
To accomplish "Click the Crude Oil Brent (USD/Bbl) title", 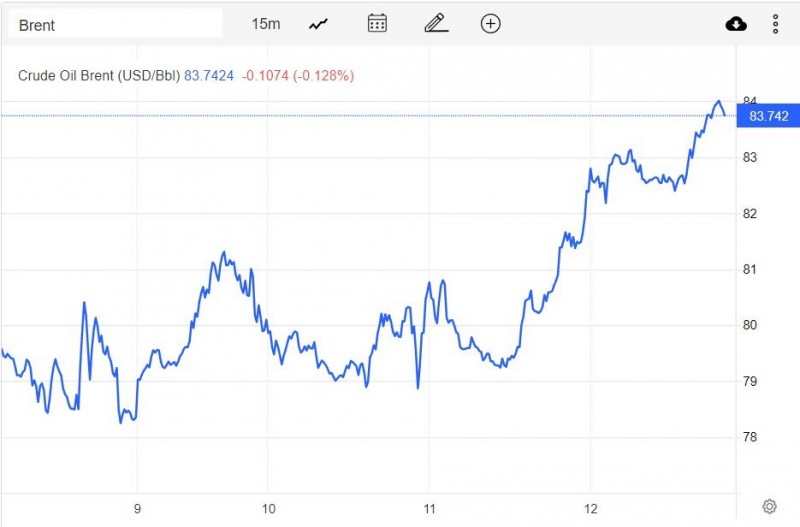I will pyautogui.click(x=99, y=75).
